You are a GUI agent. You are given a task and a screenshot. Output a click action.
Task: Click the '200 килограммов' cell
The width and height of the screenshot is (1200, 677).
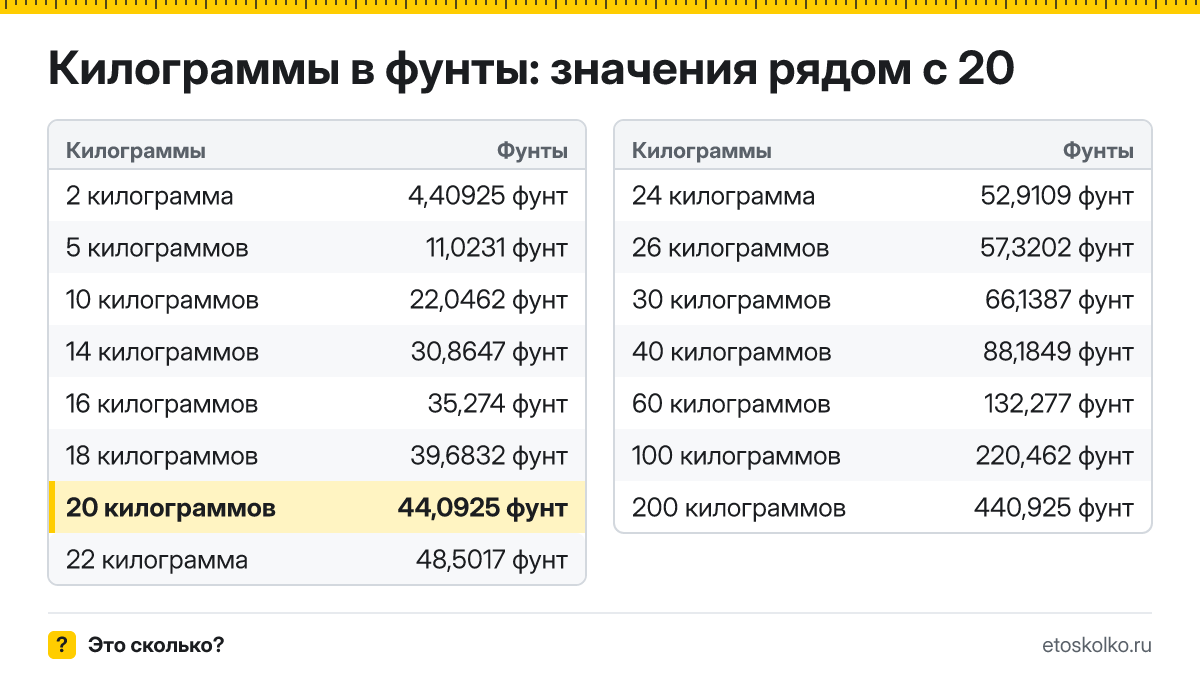click(x=739, y=508)
